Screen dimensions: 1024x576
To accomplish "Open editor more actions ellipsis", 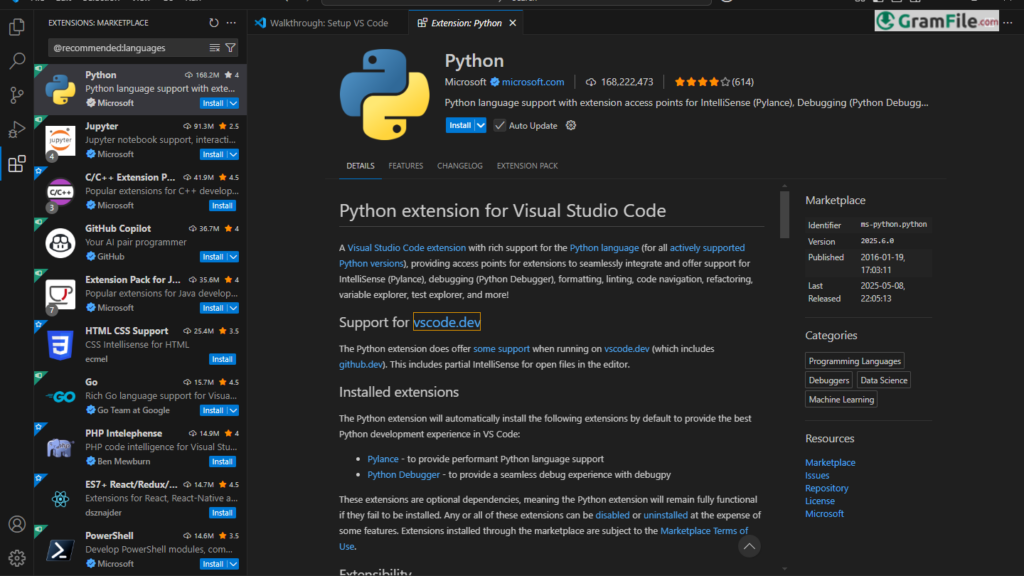I will click(x=1008, y=23).
